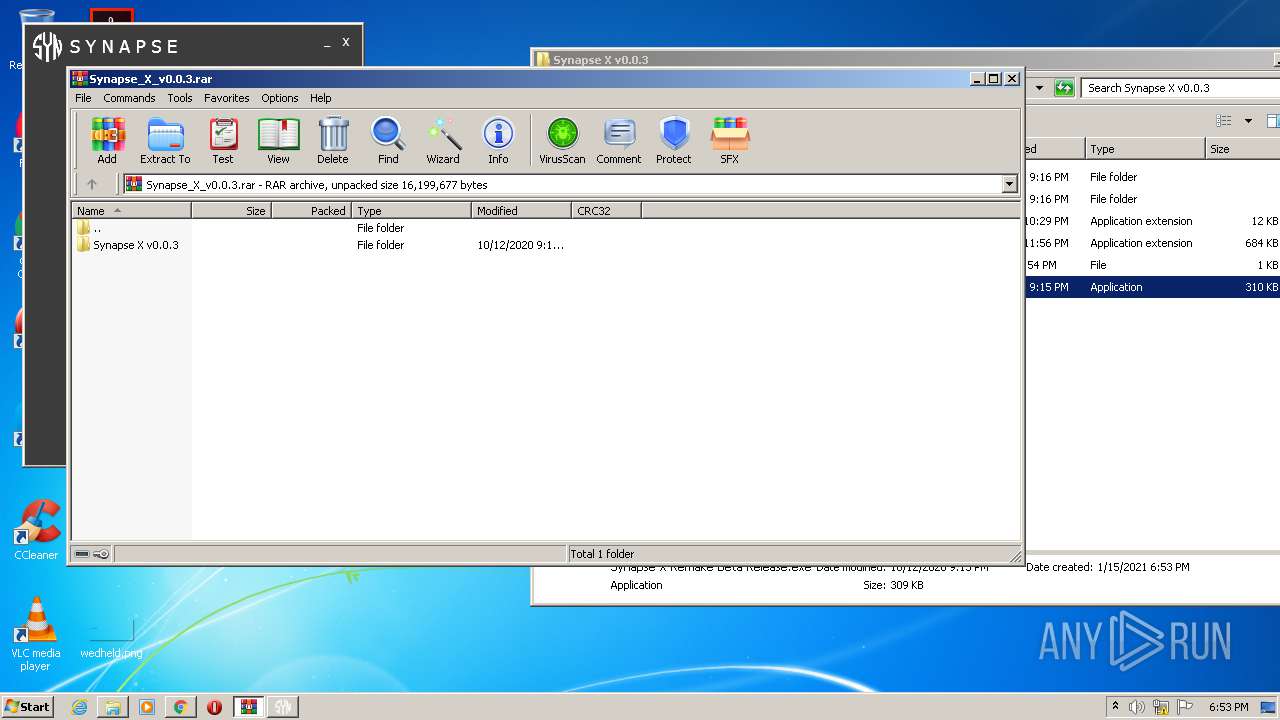The image size is (1280, 720).
Task: Open the Favorites menu
Action: [x=227, y=98]
